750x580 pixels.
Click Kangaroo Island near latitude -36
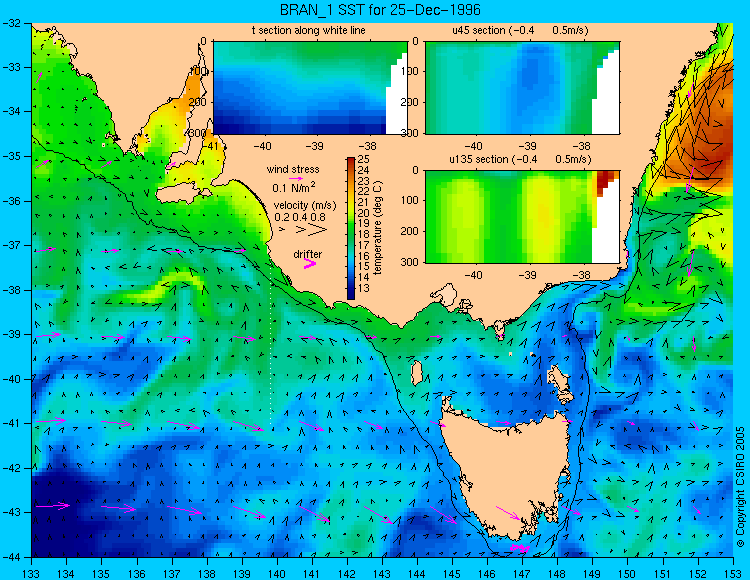click(183, 194)
